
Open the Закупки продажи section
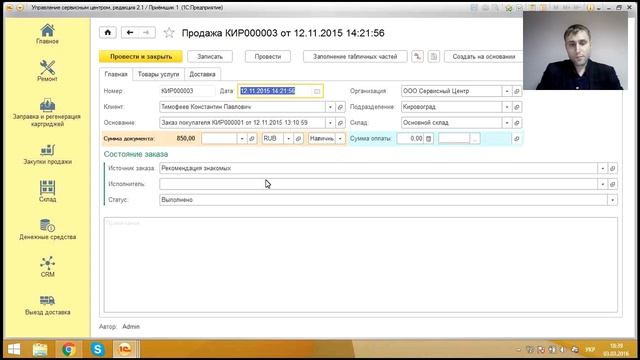tap(47, 154)
